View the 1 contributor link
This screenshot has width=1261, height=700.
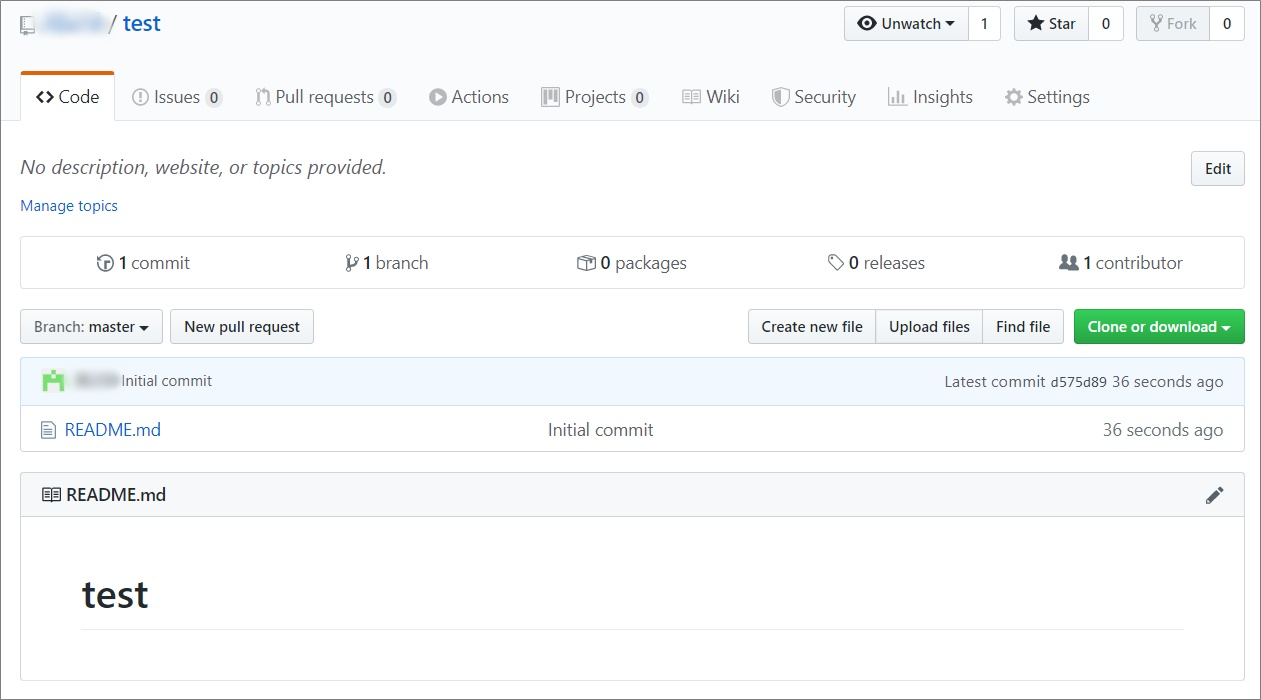(1120, 263)
